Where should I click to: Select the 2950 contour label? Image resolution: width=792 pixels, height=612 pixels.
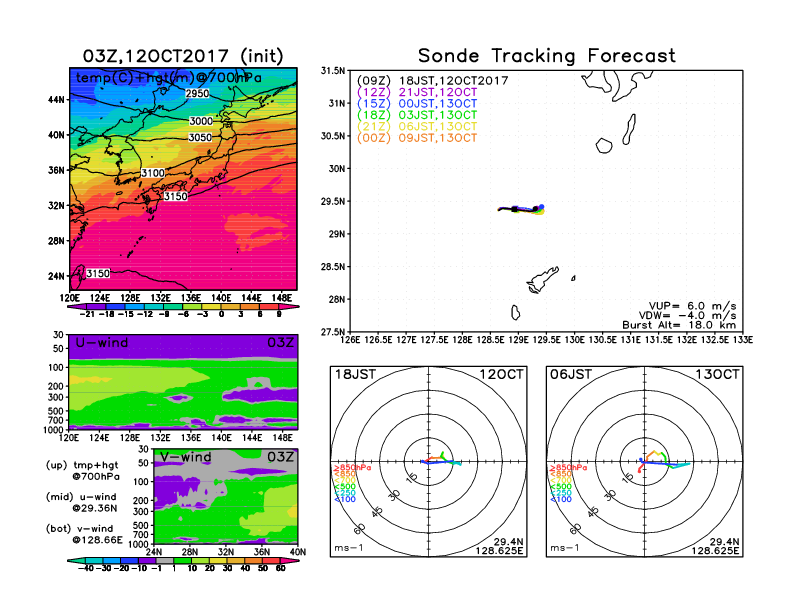click(x=197, y=93)
